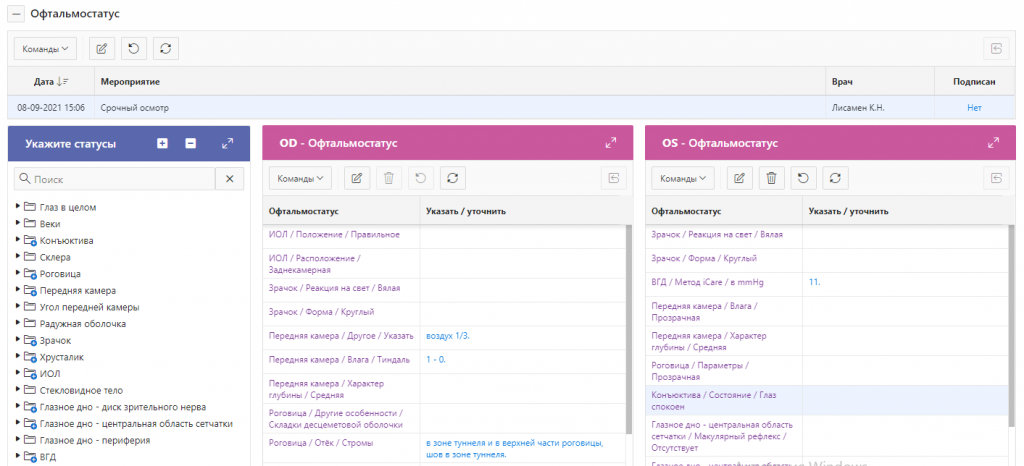Maximize the OS - Офтальмостатус panel
1024x466 pixels.
point(993,144)
